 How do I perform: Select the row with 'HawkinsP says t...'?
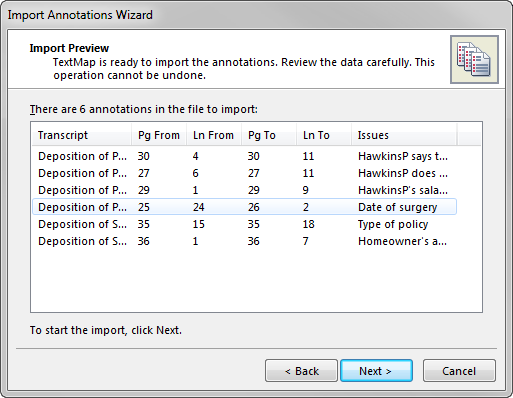[x=244, y=156]
